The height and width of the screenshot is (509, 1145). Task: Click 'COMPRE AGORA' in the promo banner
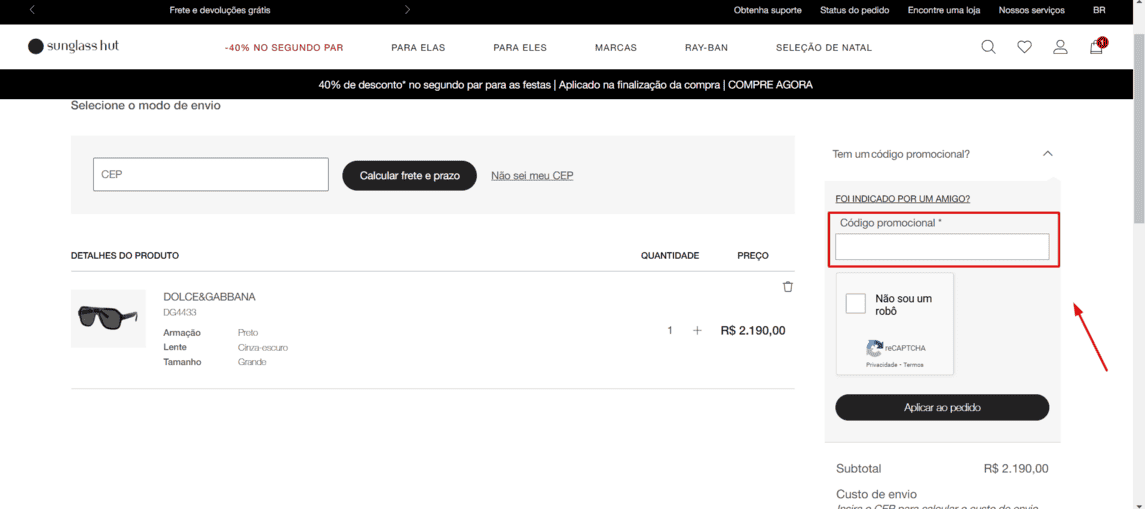coord(770,85)
